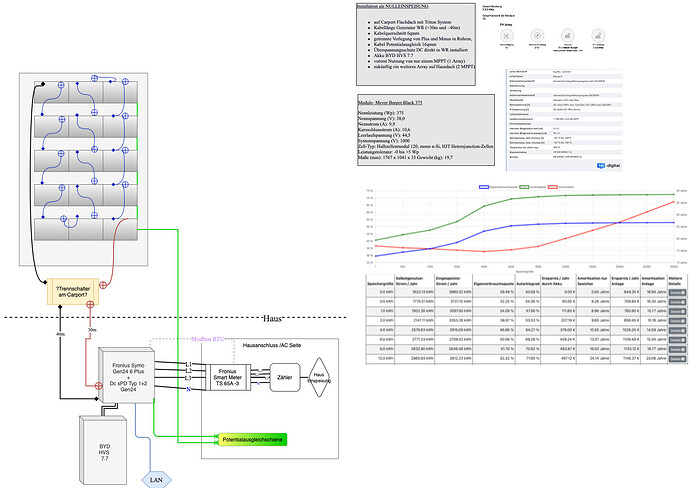Open Details for the 0.5 kWh row
690x488 pixels.
click(677, 302)
